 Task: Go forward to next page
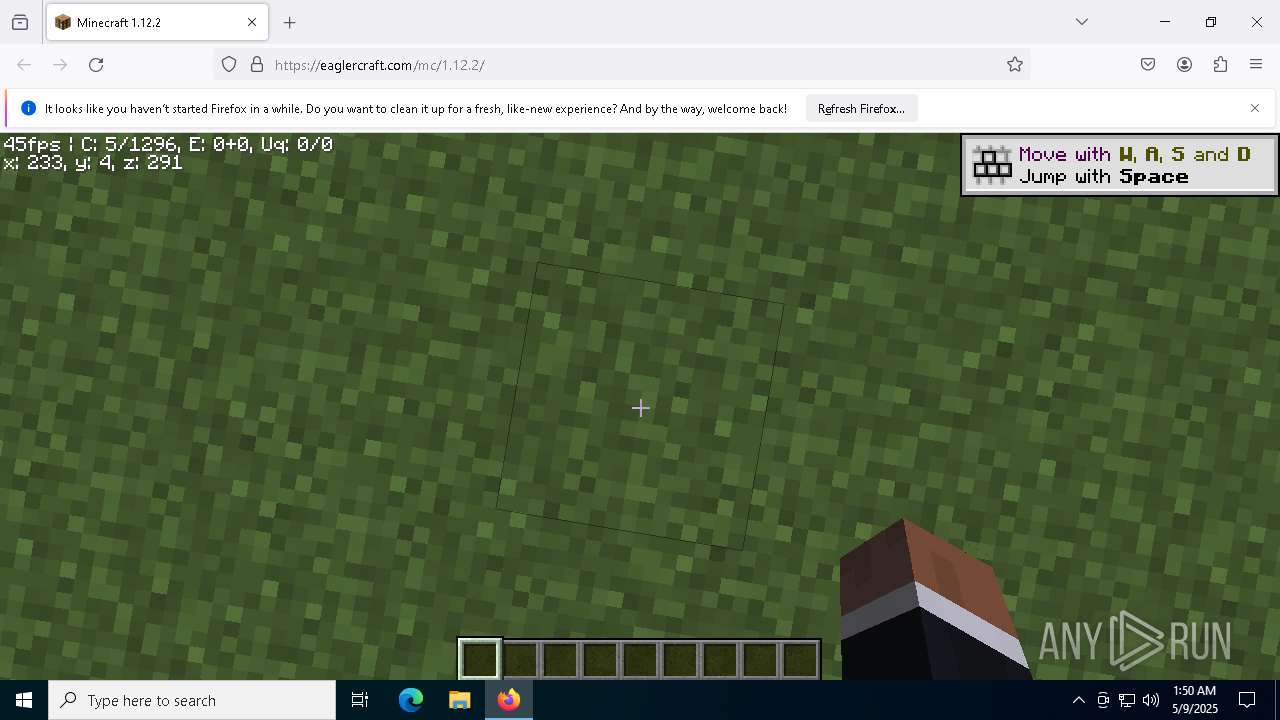[60, 65]
